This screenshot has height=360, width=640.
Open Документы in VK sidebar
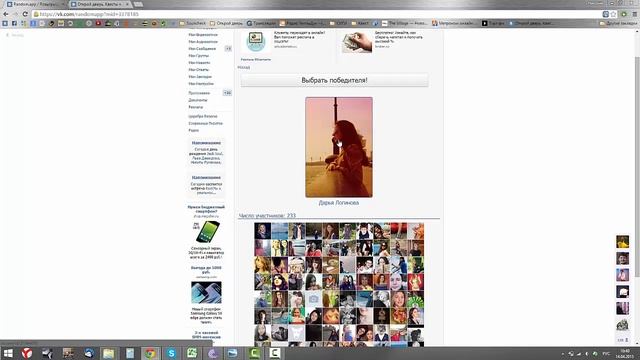pos(198,100)
